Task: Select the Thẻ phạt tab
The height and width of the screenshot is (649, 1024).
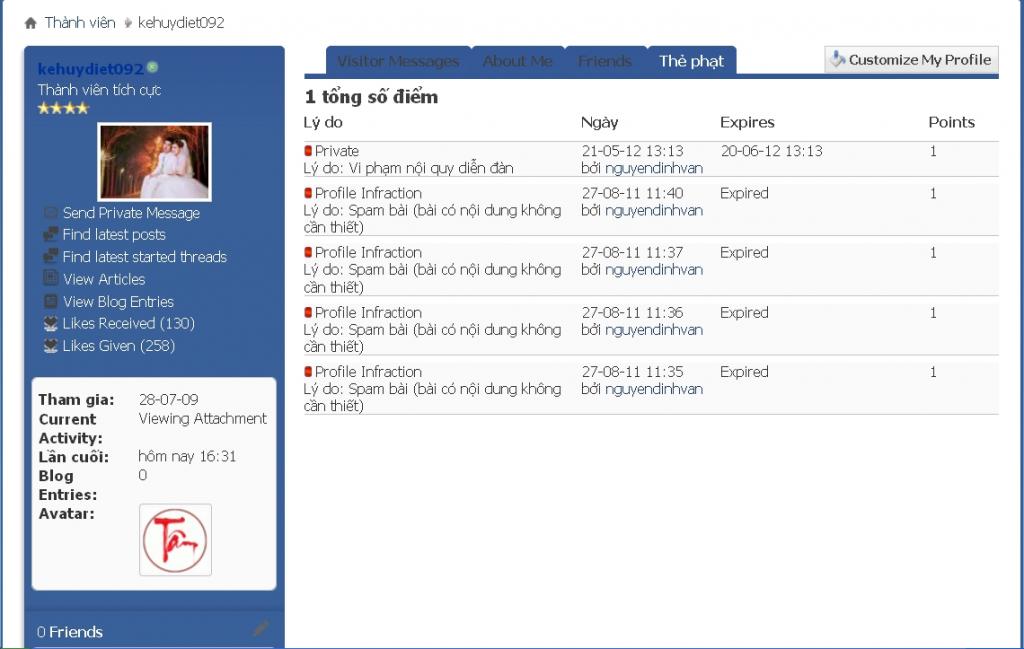Action: (x=691, y=61)
